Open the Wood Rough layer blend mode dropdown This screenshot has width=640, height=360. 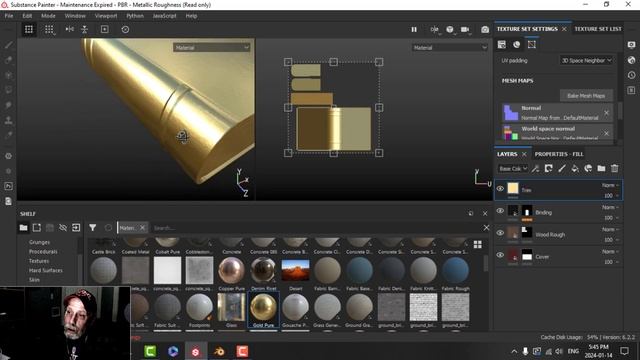[611, 229]
